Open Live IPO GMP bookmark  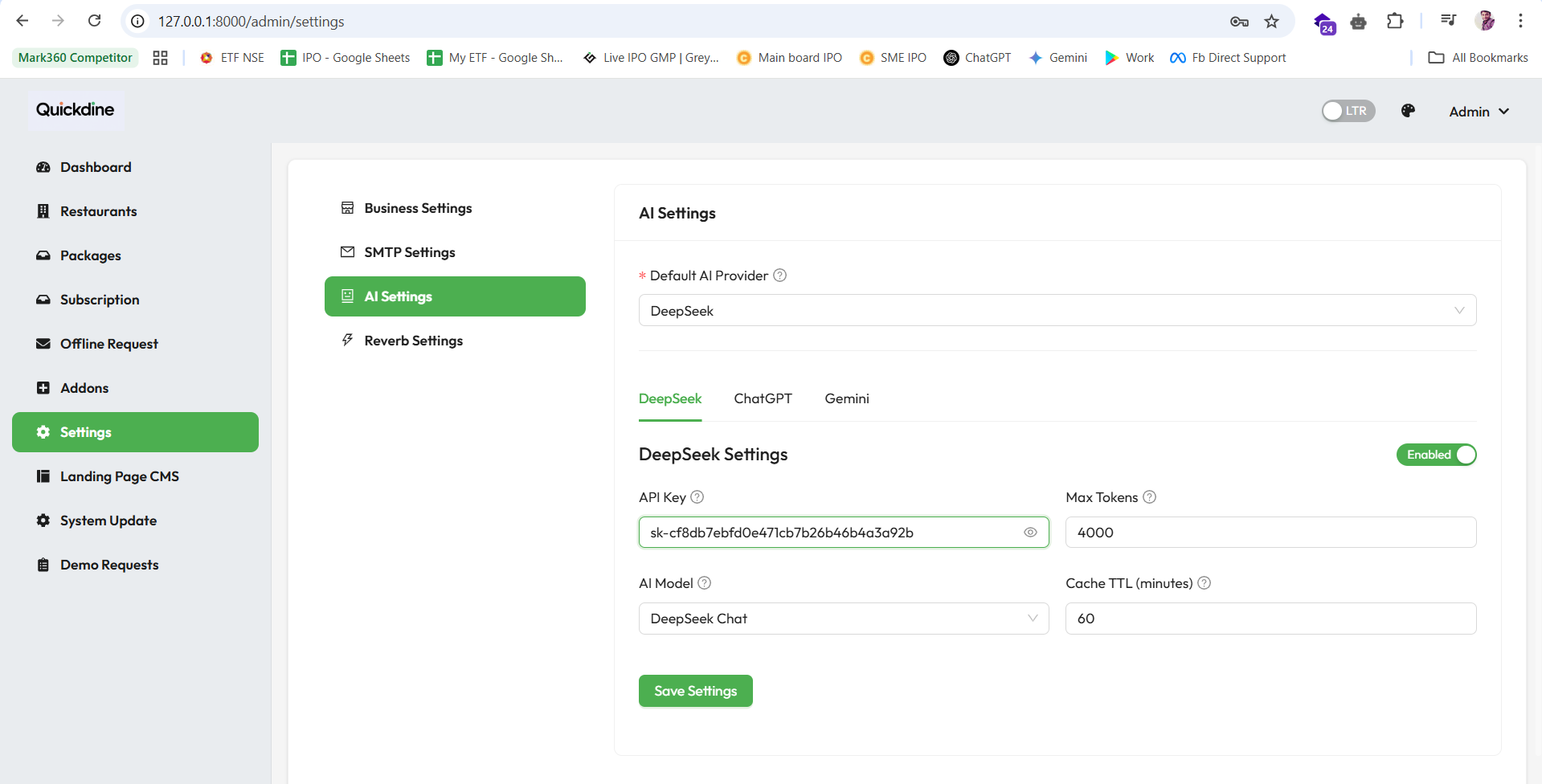[651, 58]
